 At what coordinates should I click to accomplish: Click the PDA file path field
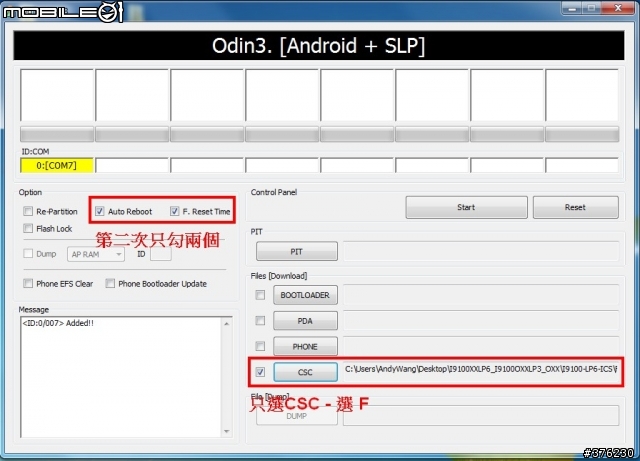(481, 320)
